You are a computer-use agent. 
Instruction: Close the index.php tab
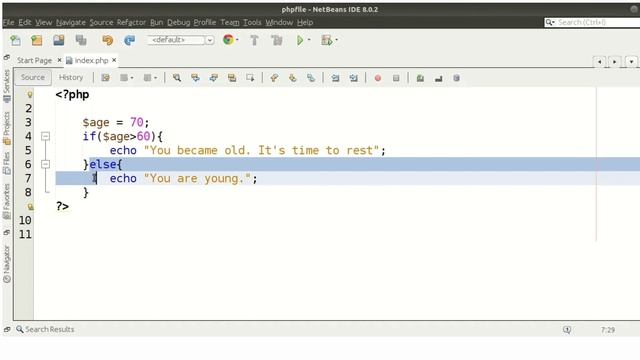click(x=114, y=60)
